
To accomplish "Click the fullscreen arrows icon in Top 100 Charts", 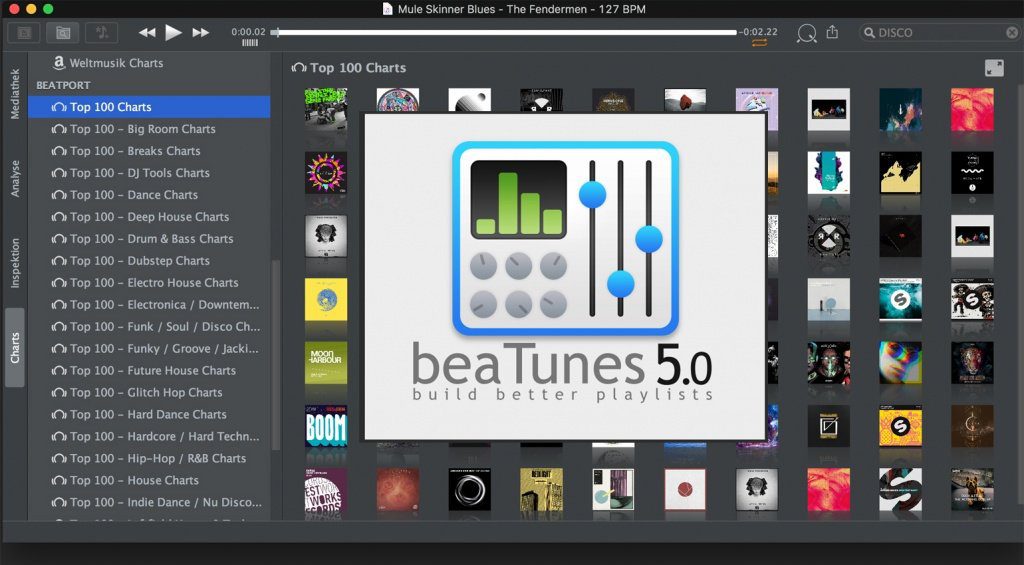I will click(994, 68).
